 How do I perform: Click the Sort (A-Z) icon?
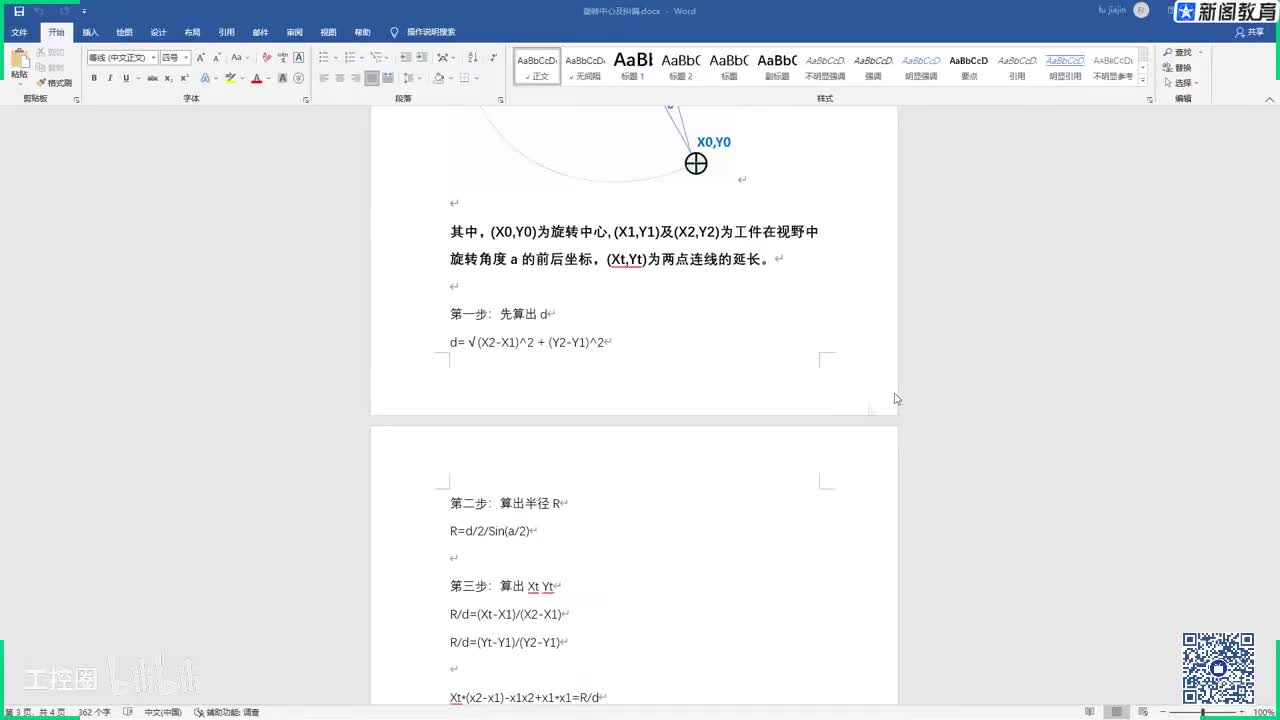click(x=473, y=58)
